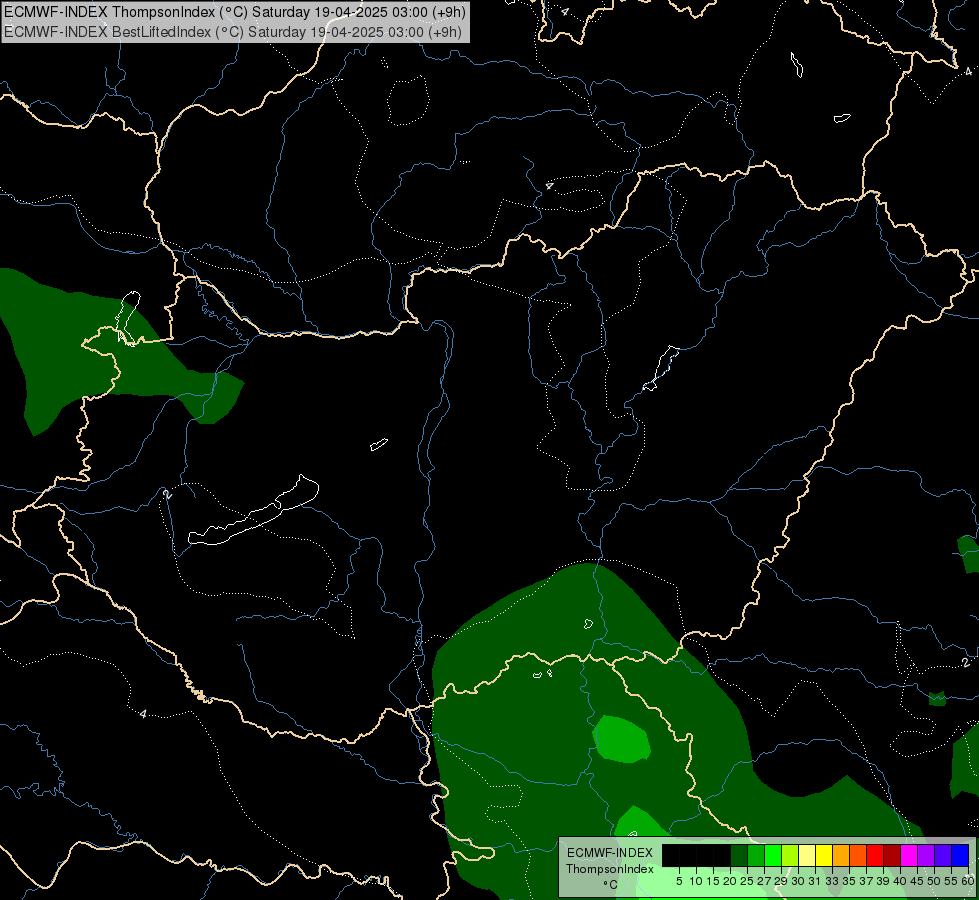The height and width of the screenshot is (900, 979).
Task: Click the legend tick value 55
Action: [x=952, y=881]
